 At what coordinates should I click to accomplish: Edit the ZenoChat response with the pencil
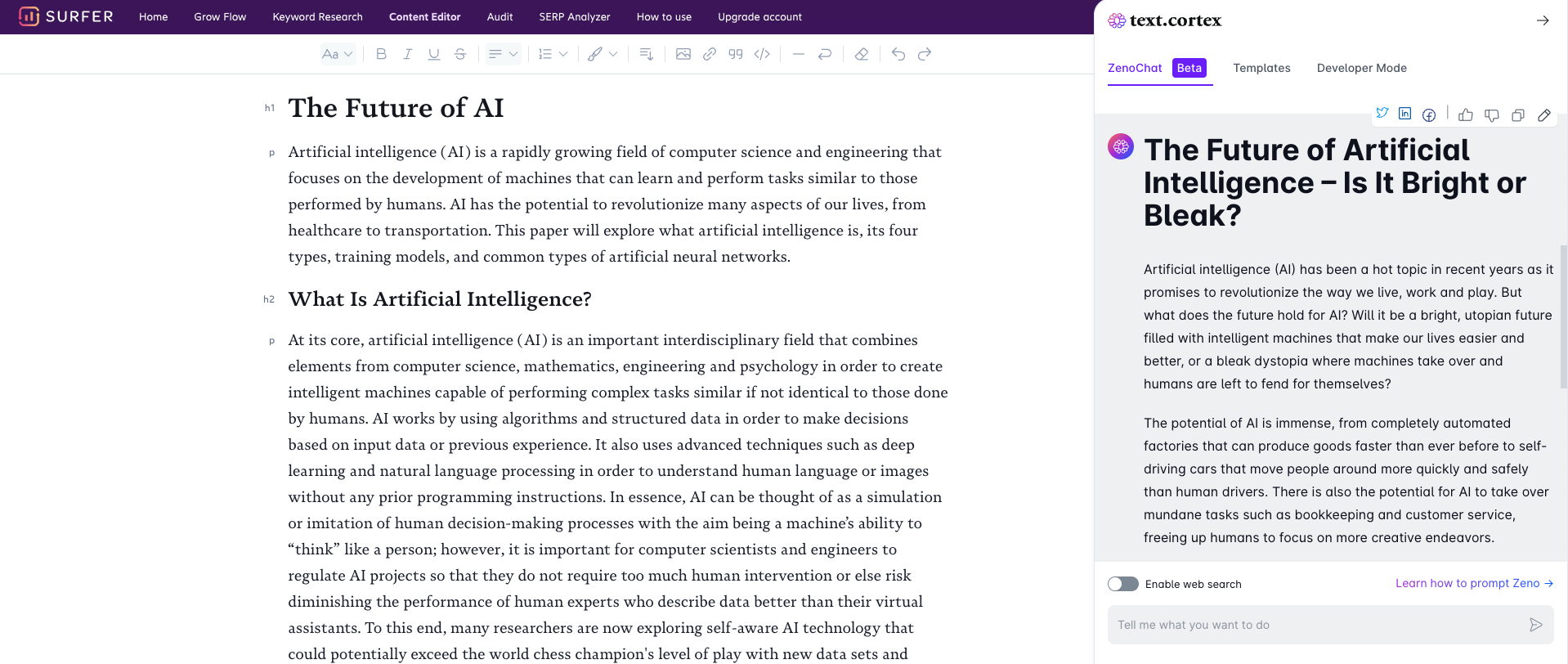tap(1544, 115)
